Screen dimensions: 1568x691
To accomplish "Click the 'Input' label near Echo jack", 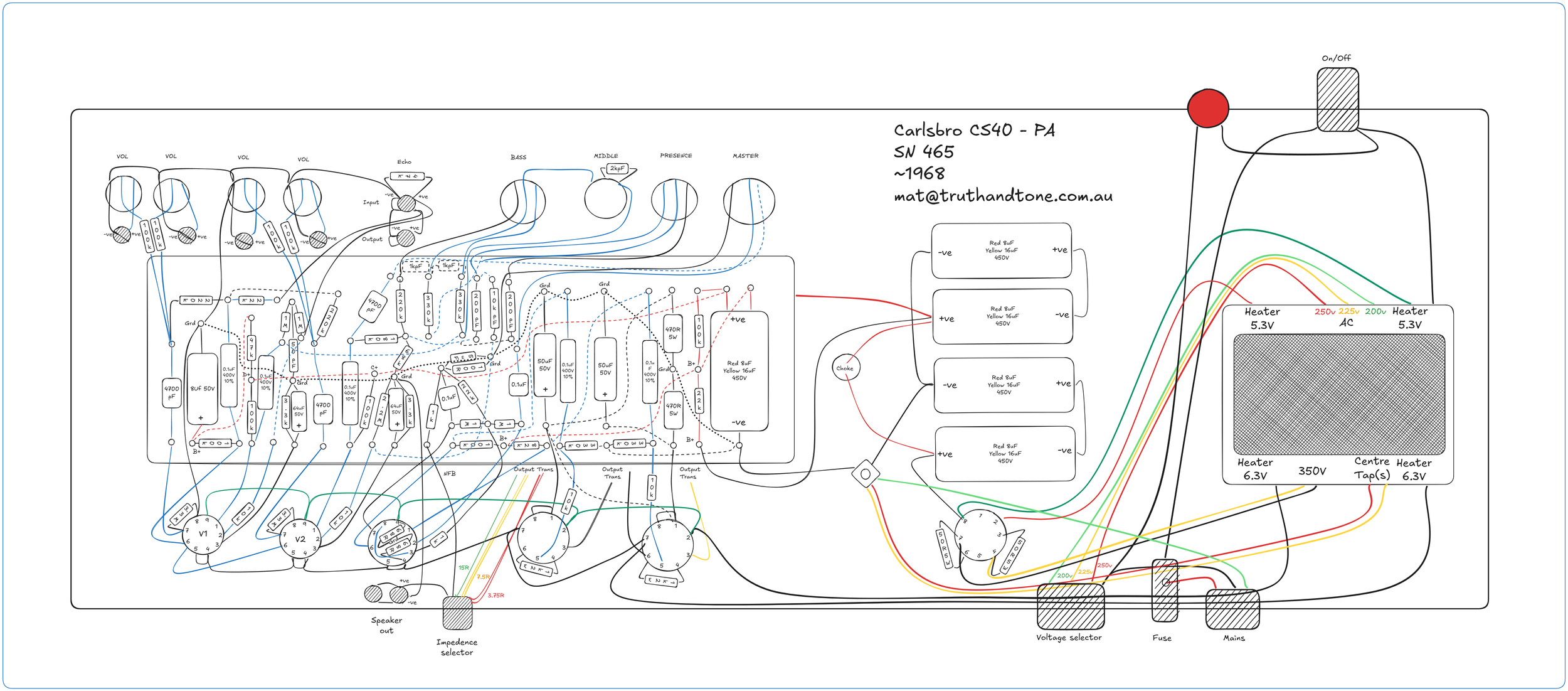I will click(371, 202).
